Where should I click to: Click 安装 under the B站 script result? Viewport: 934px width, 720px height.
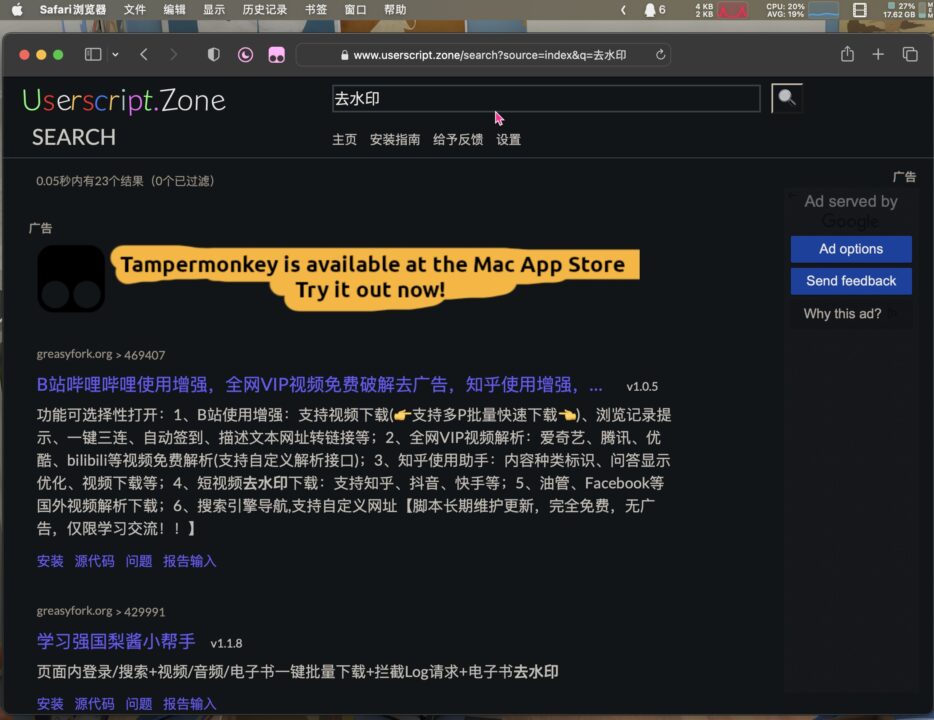point(50,561)
